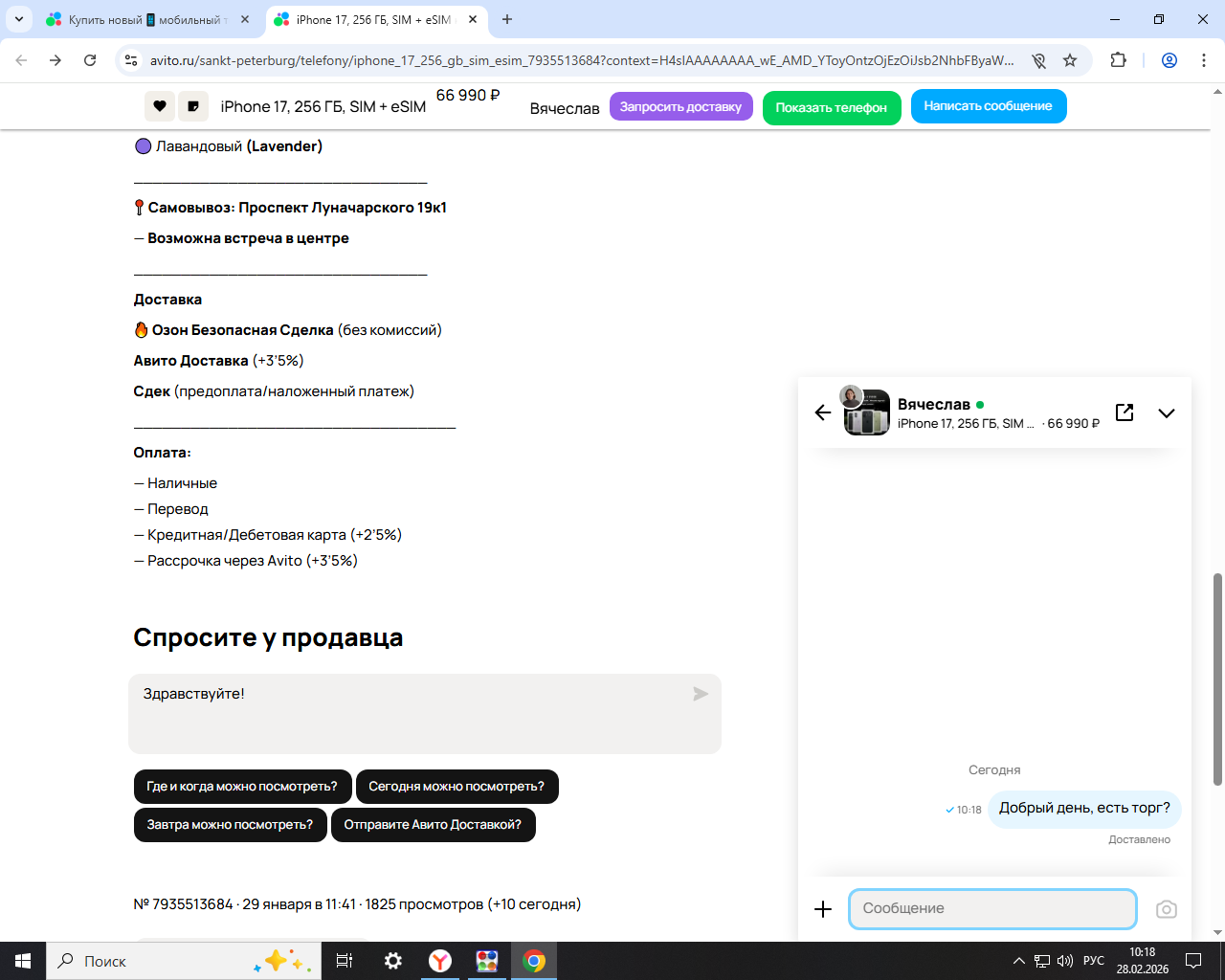Click the Windows taskbar search box

pos(182,961)
